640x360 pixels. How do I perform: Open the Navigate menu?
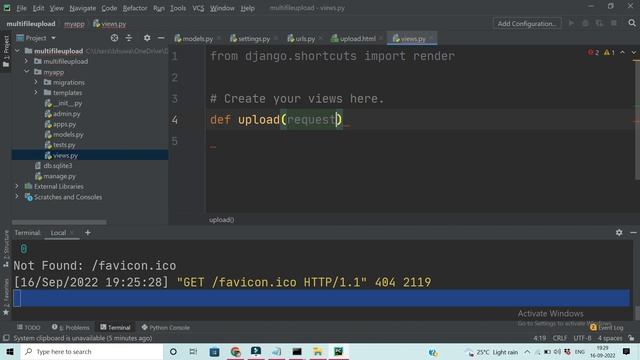82,8
